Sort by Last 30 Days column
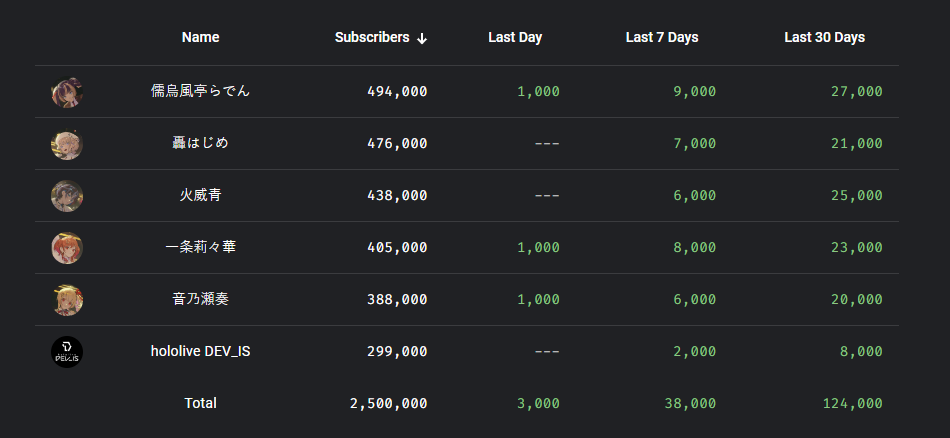Image resolution: width=950 pixels, height=438 pixels. (x=824, y=37)
